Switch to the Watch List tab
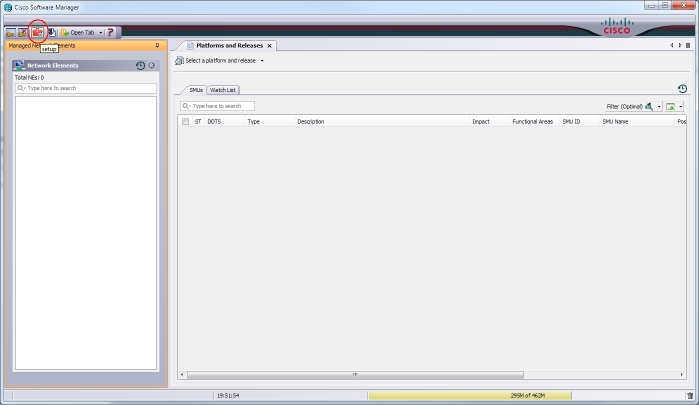The image size is (699, 405). [x=222, y=90]
